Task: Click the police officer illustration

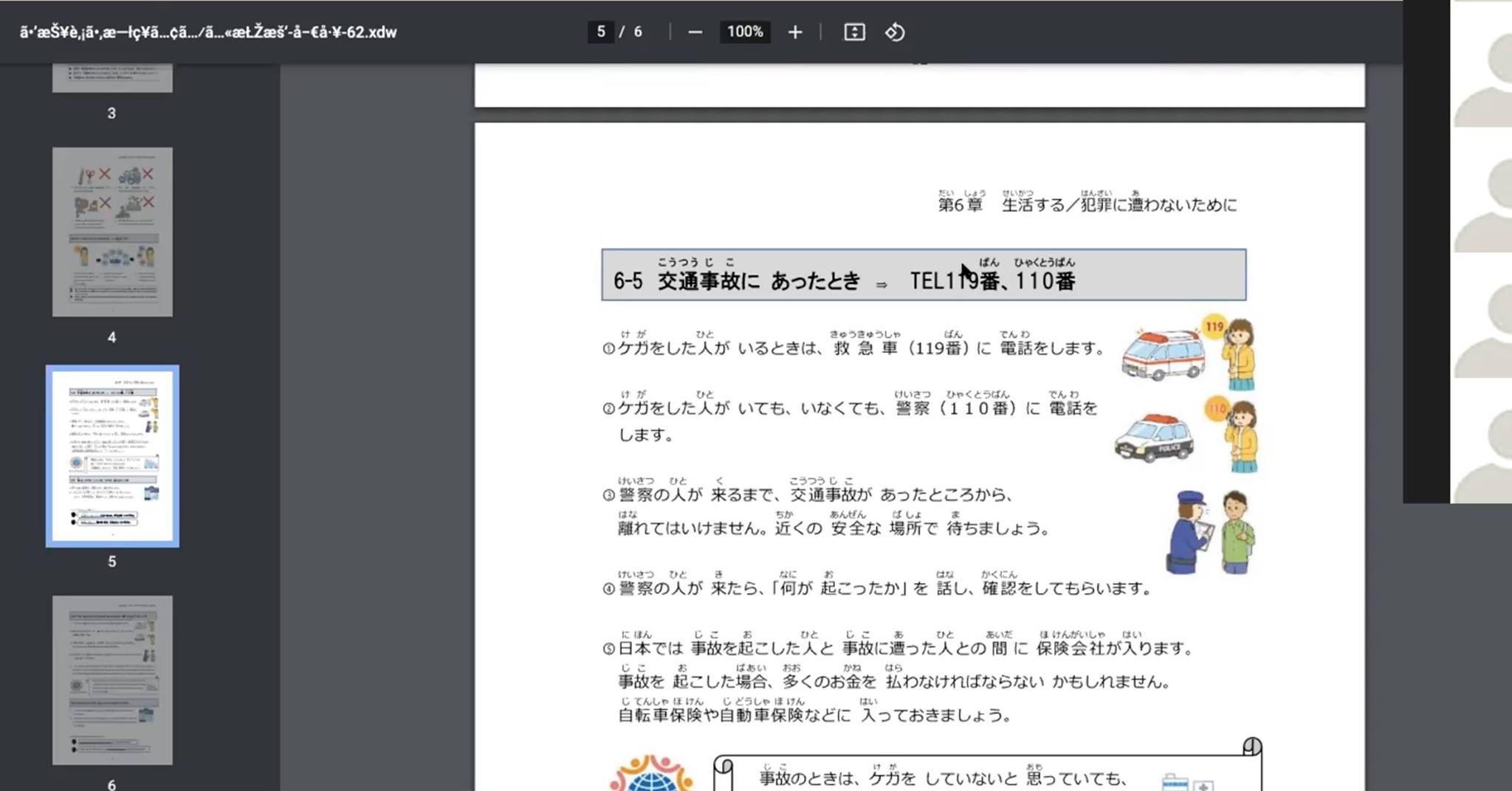Action: point(1189,533)
